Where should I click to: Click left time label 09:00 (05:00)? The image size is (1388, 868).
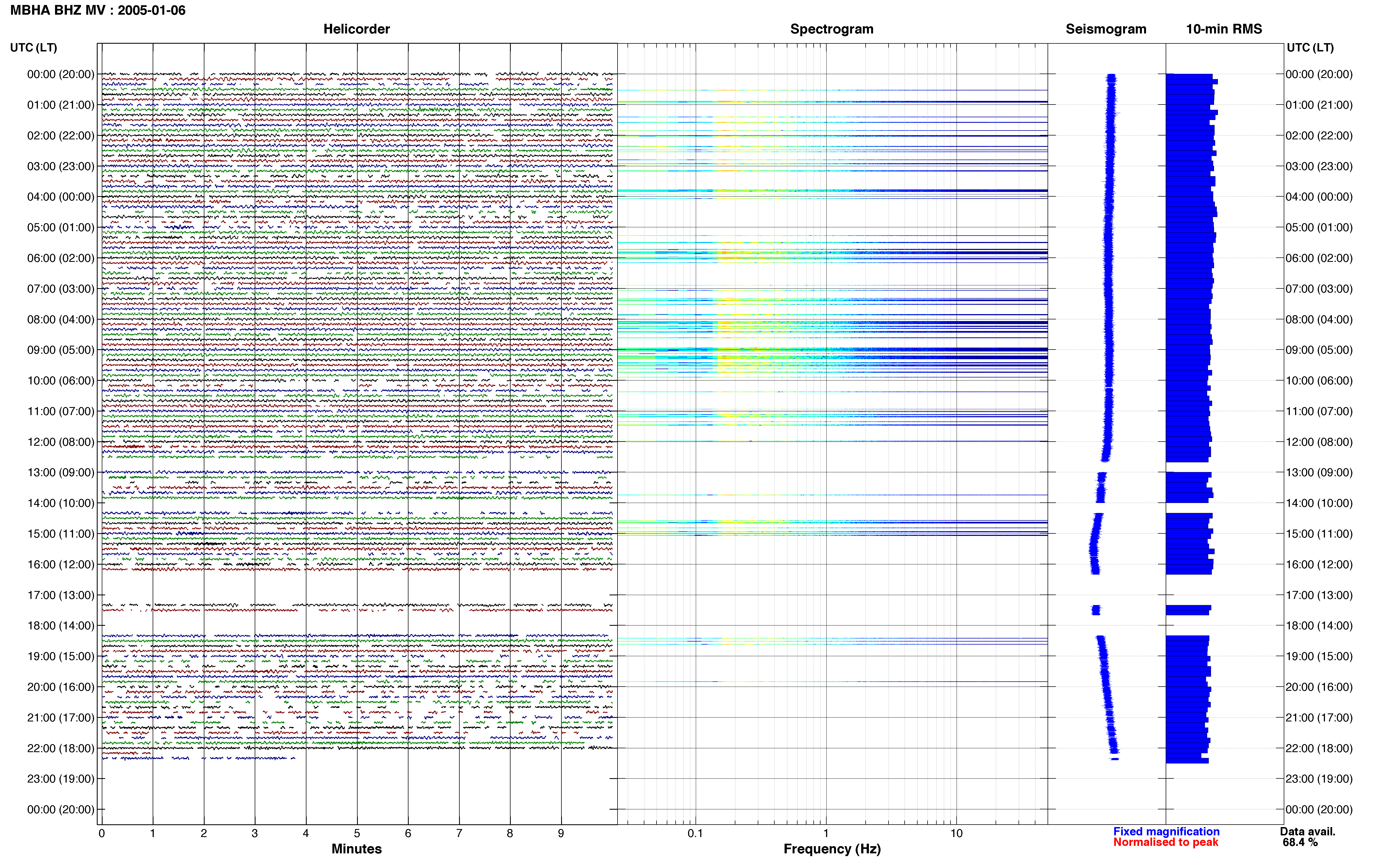[x=61, y=350]
